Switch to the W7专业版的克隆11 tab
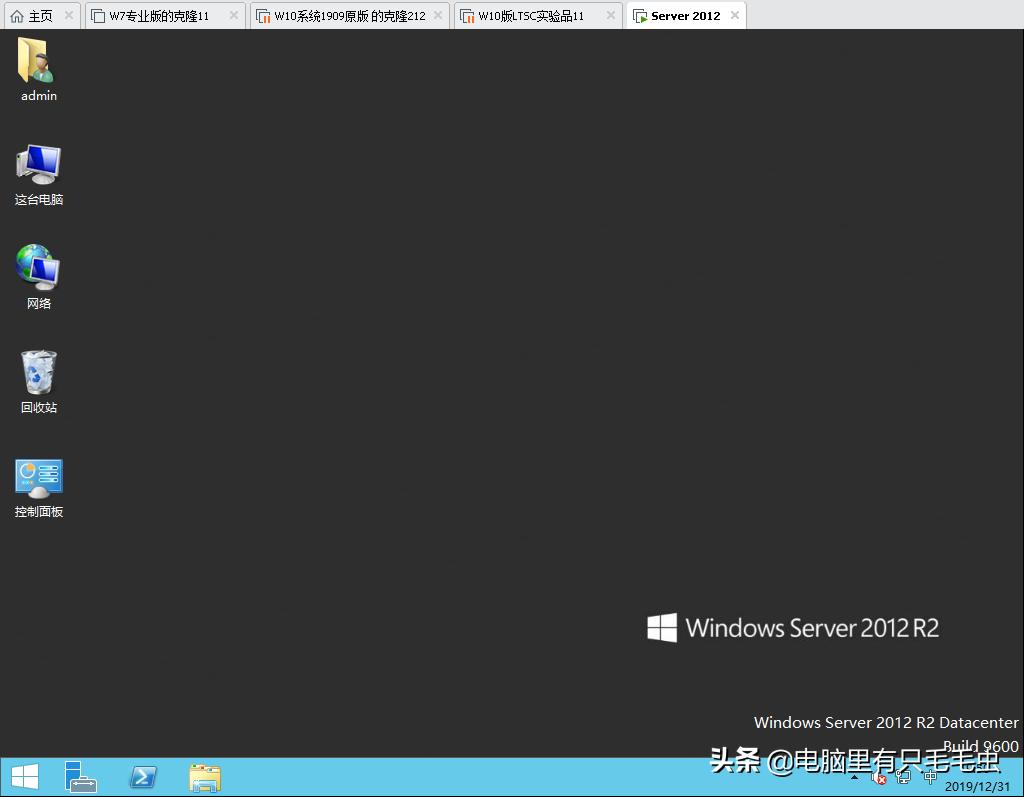The height and width of the screenshot is (797, 1024). pyautogui.click(x=160, y=15)
